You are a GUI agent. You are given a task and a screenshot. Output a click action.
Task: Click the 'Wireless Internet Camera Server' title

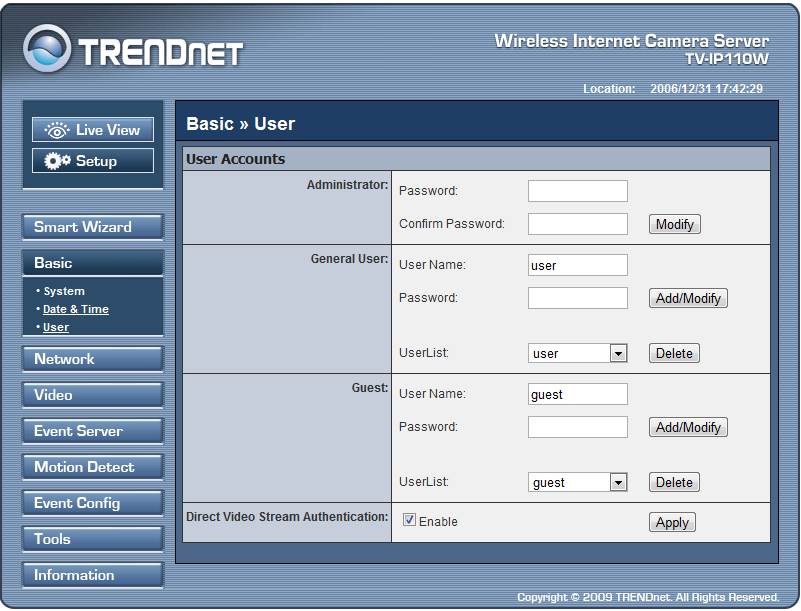click(631, 41)
